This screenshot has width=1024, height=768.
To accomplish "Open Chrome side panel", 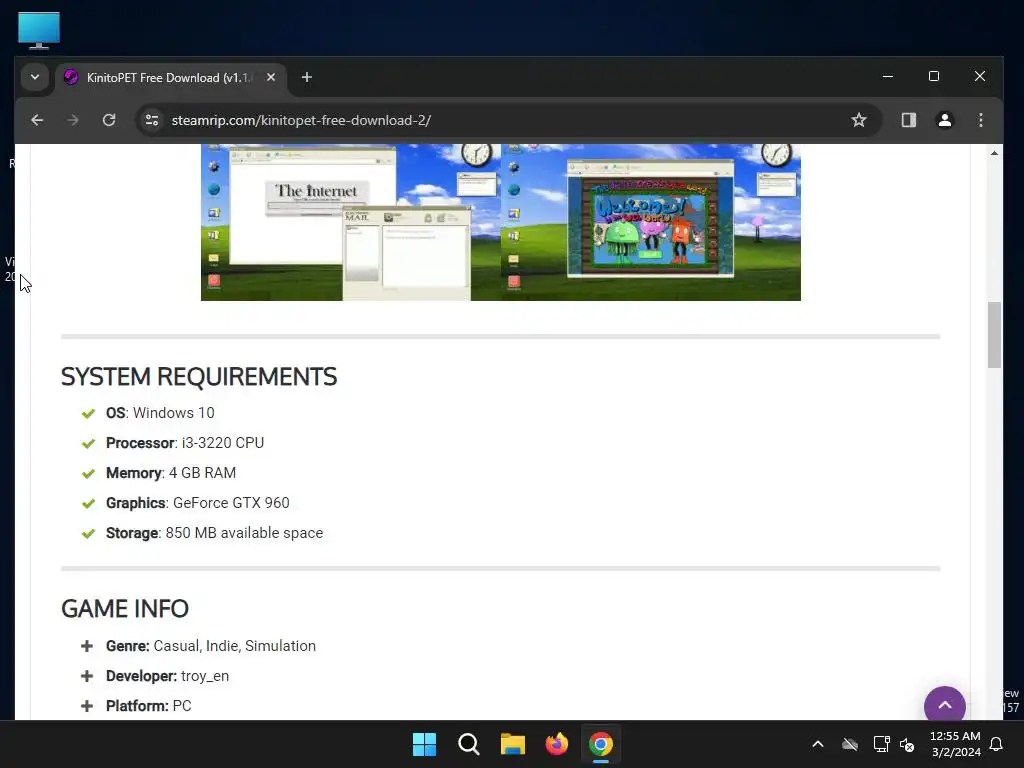I will tap(908, 120).
